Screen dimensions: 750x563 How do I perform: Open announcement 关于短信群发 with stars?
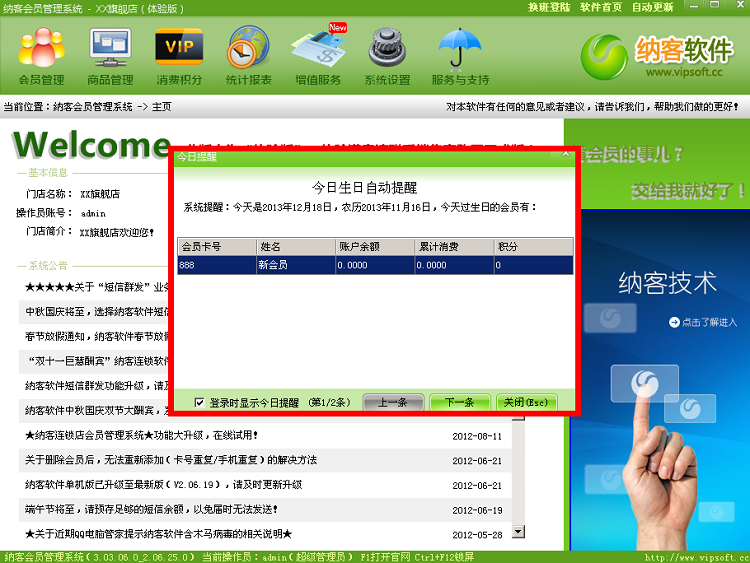tap(97, 287)
